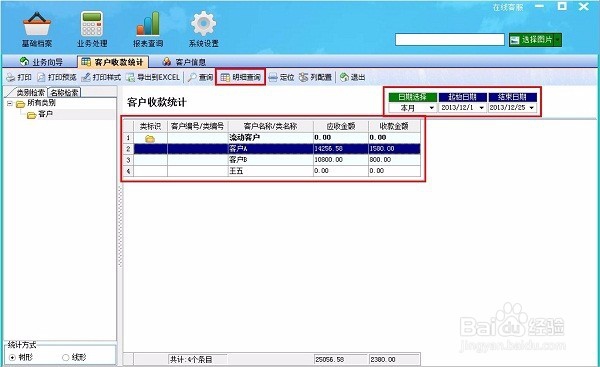Click the 客户编号/类编号 column header
The image size is (600, 367).
click(x=197, y=126)
